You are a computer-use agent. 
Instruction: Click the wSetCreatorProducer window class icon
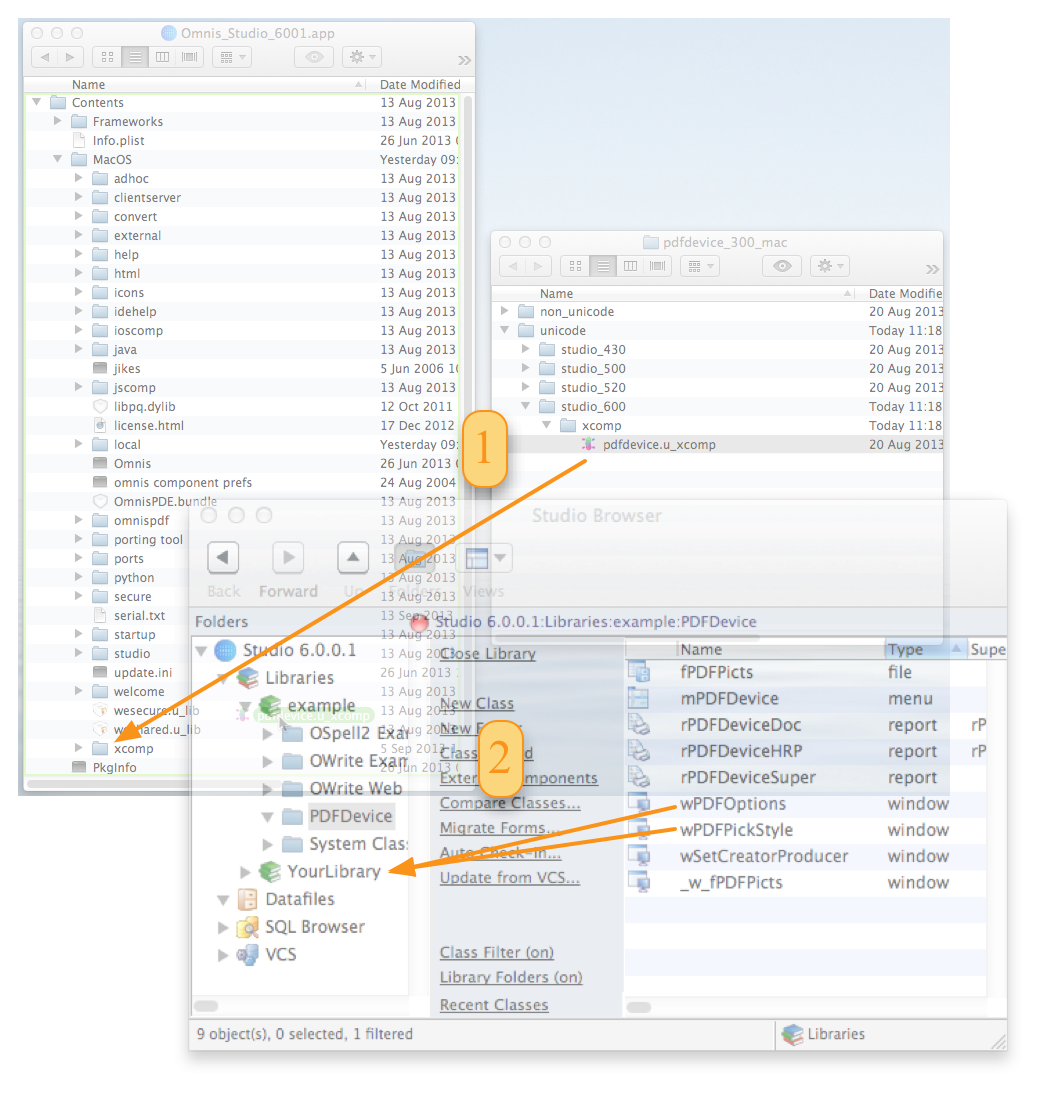click(639, 856)
